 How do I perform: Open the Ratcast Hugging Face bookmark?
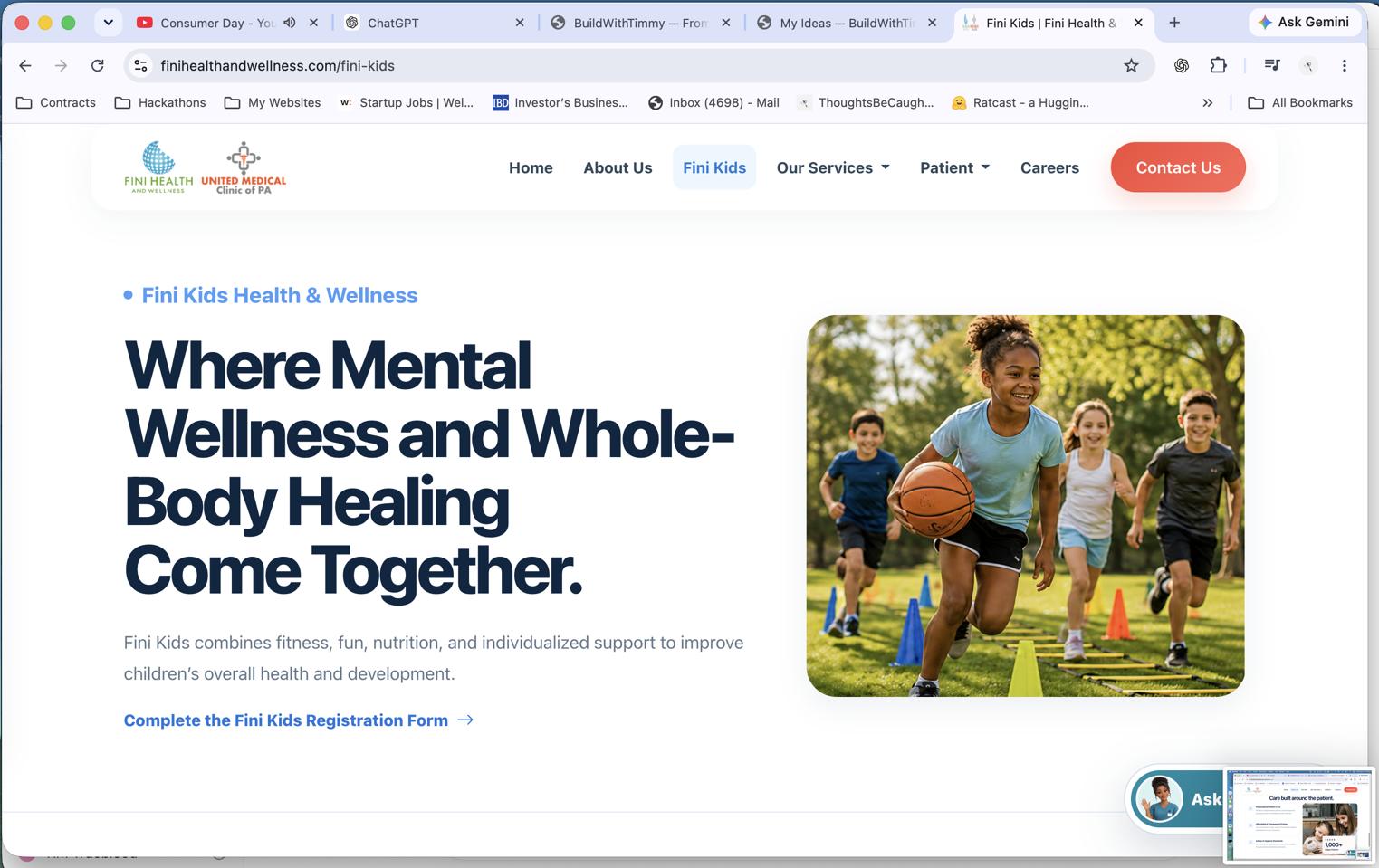[1020, 102]
